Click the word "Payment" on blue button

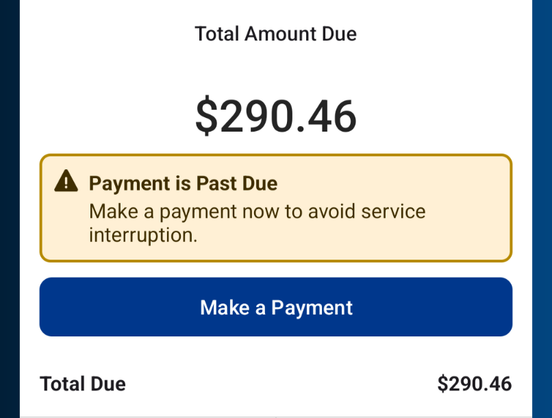[x=312, y=308]
